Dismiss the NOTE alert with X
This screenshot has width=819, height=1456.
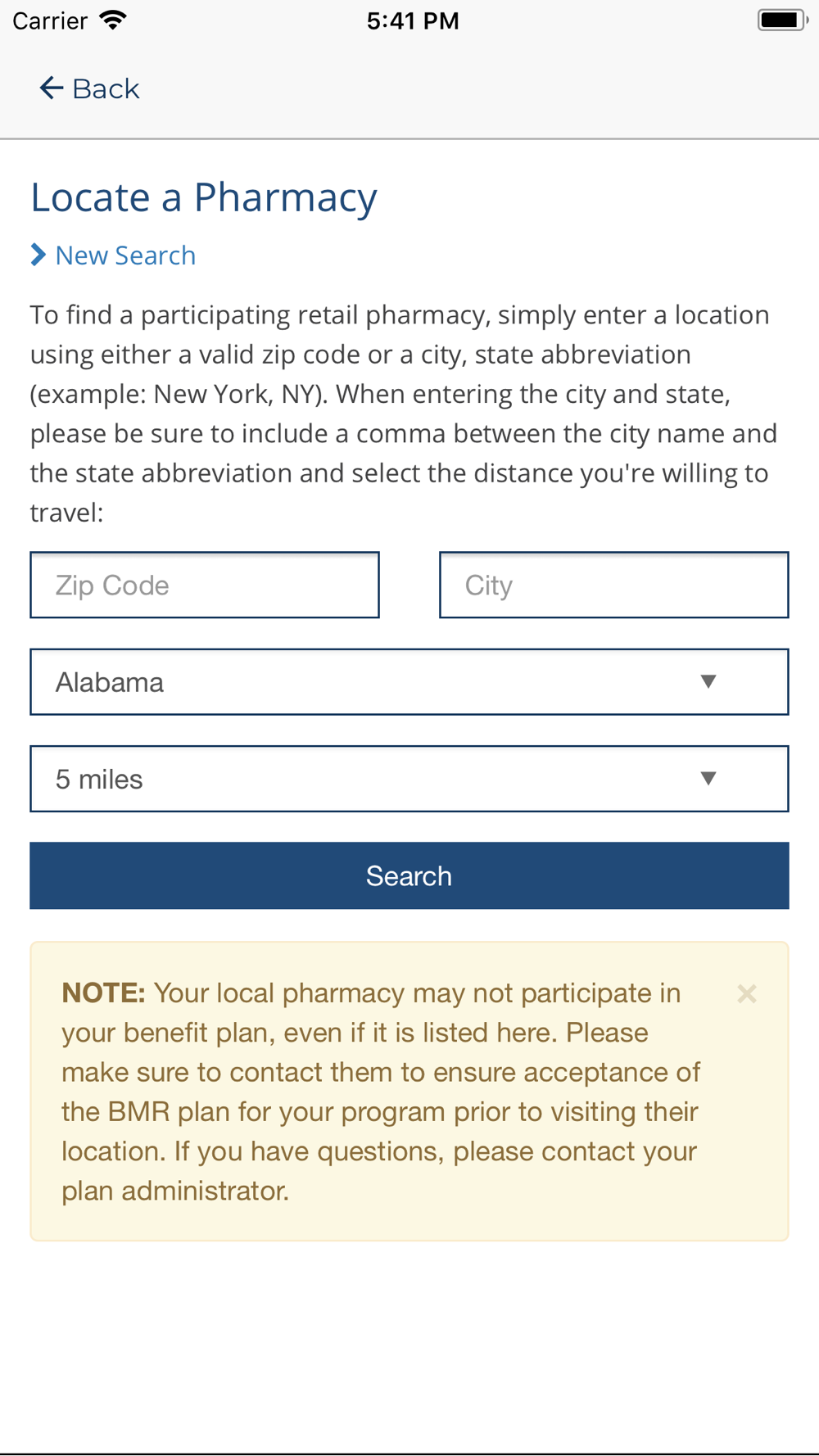pyautogui.click(x=746, y=994)
